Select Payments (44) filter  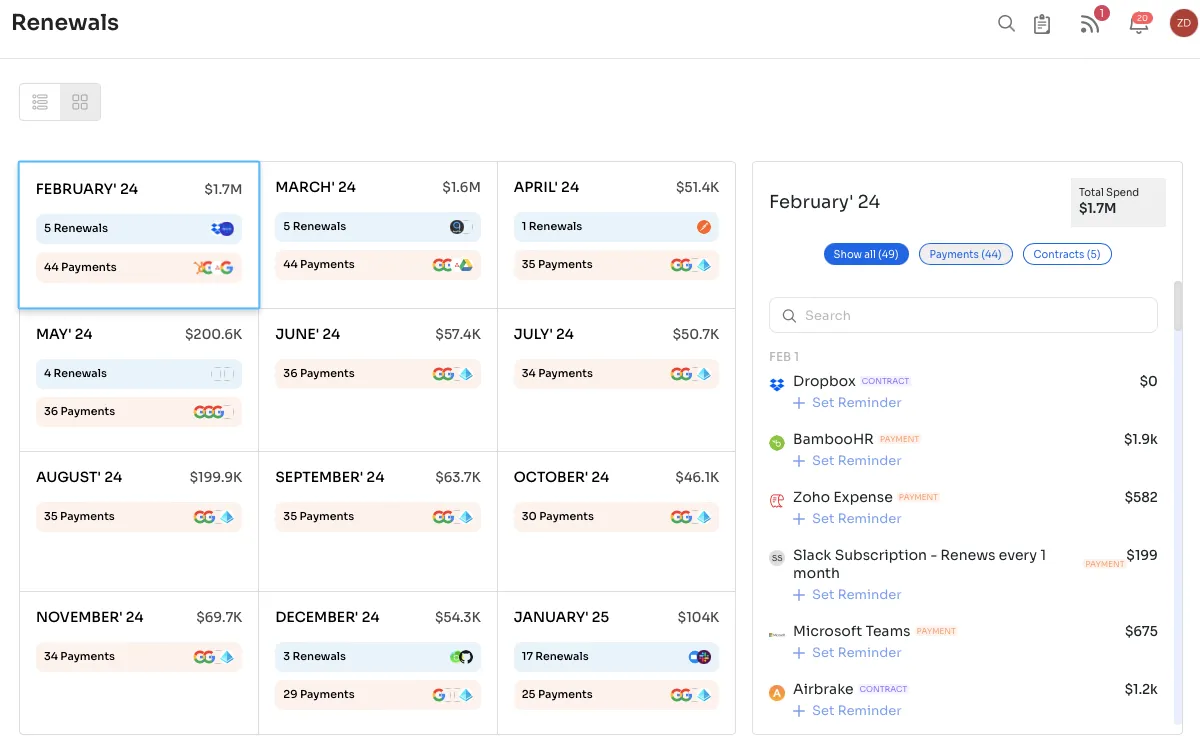coord(965,254)
